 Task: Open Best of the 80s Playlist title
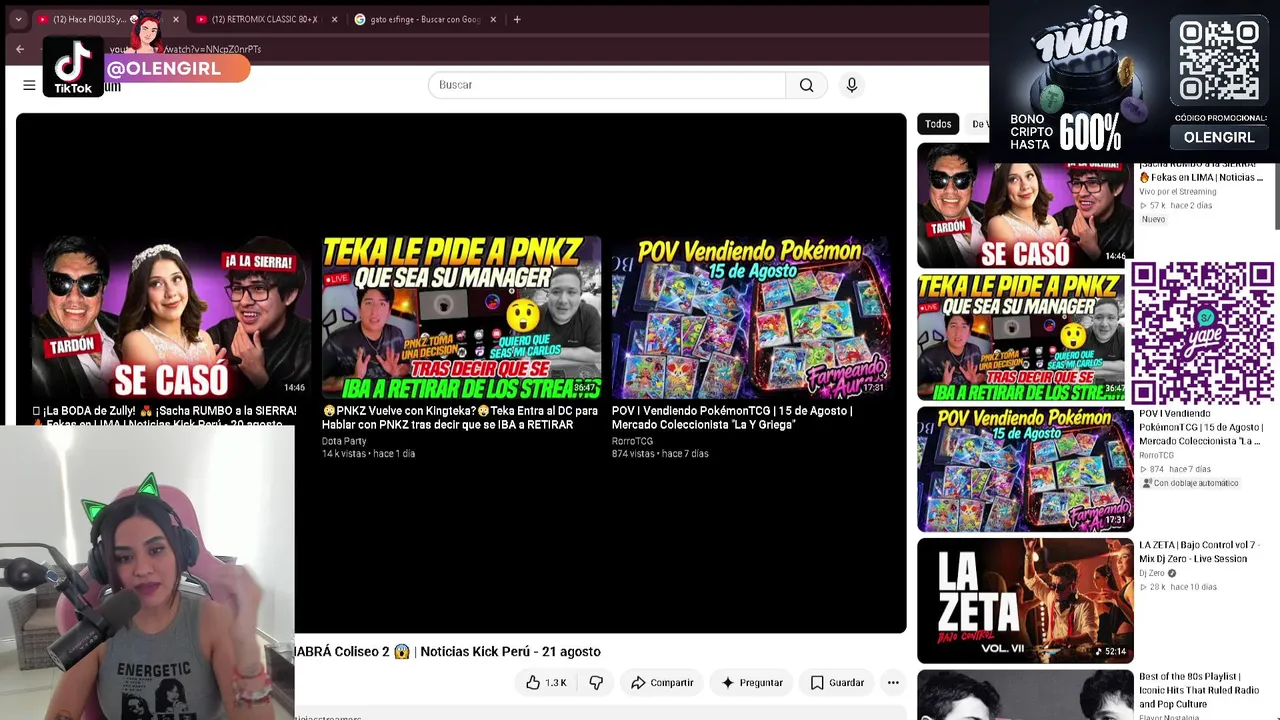point(1199,690)
